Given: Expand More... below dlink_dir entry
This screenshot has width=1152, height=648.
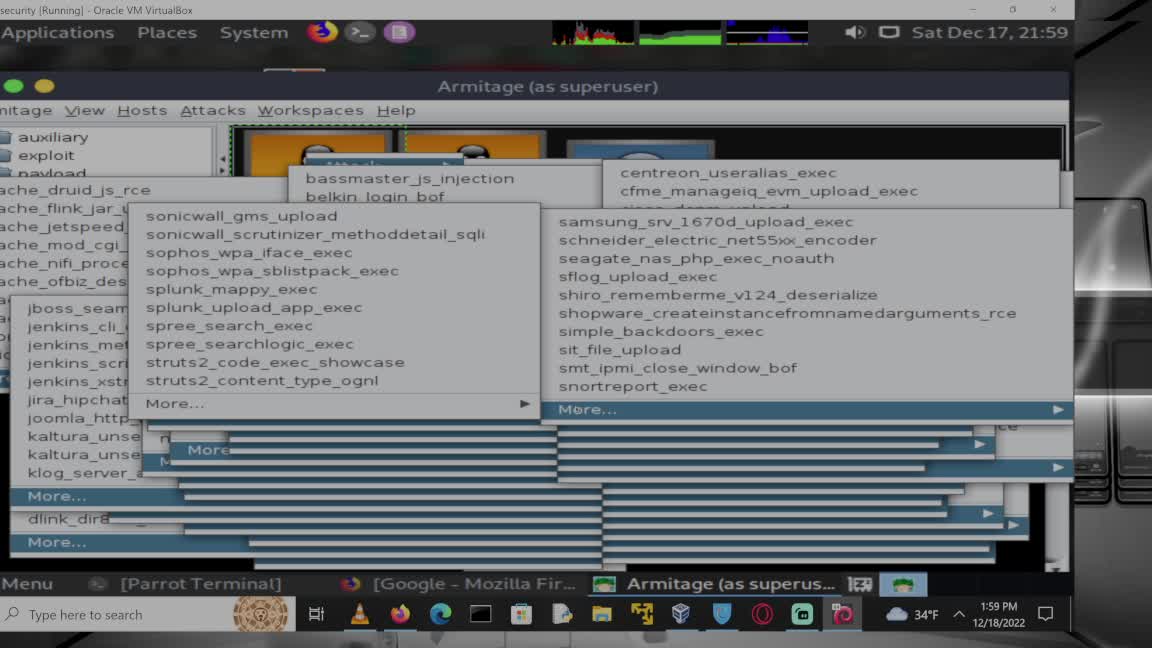Looking at the screenshot, I should [130, 543].
